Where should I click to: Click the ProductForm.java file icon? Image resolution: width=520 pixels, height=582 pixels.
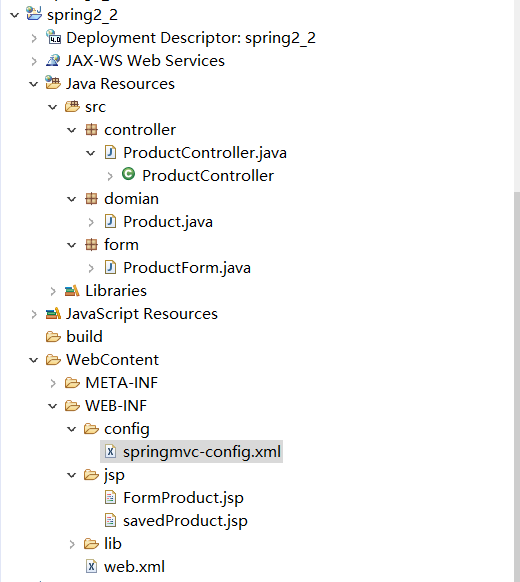(110, 268)
